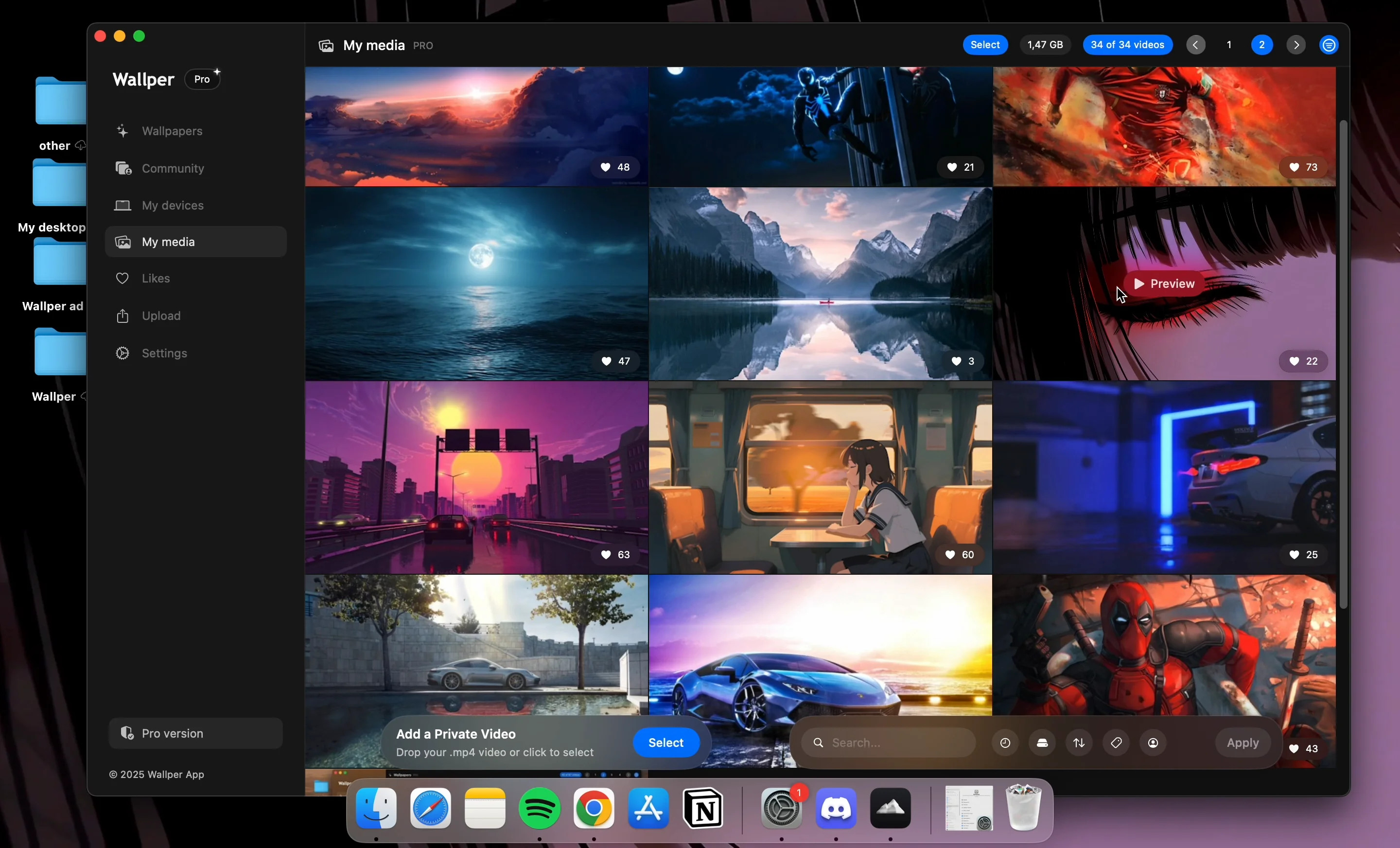Open the Trash in the dock
This screenshot has height=848, width=1400.
pos(1024,807)
